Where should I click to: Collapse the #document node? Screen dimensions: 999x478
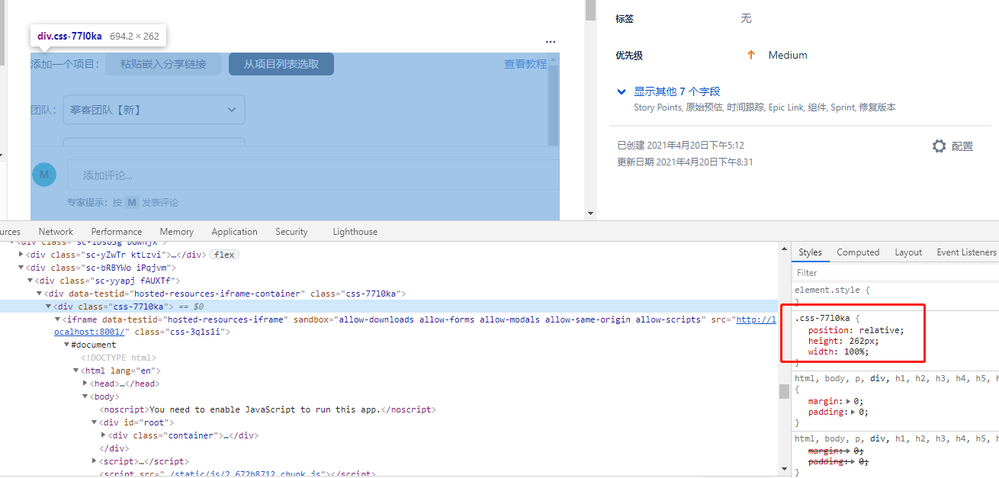pos(66,345)
